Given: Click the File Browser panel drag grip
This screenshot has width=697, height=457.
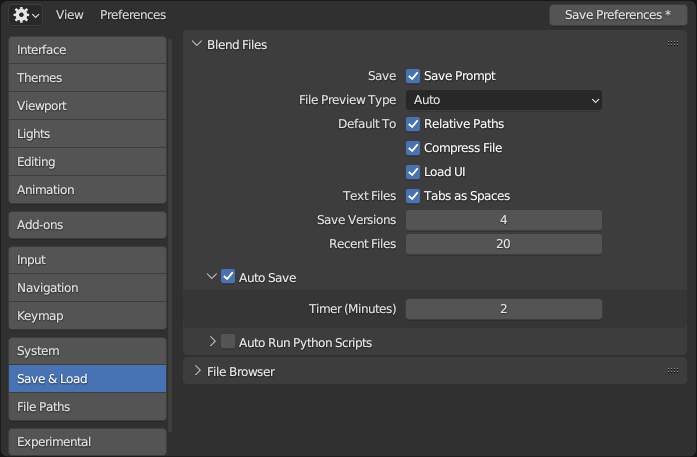Looking at the screenshot, I should [673, 371].
